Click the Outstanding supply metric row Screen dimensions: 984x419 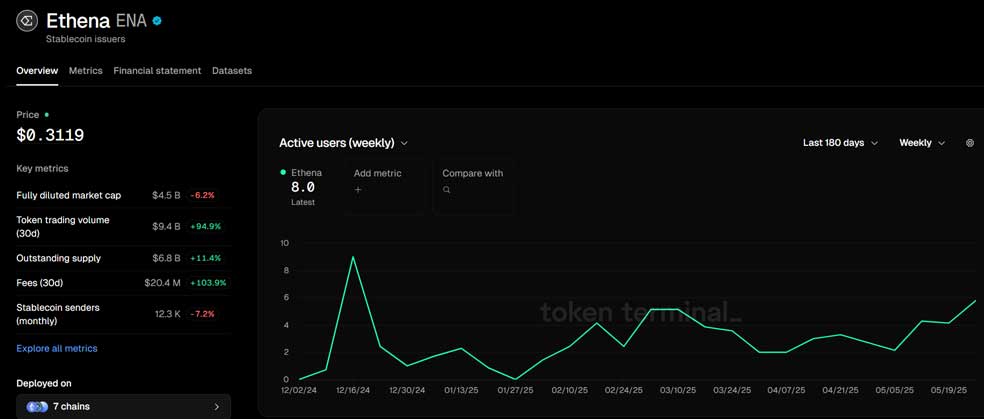(123, 258)
